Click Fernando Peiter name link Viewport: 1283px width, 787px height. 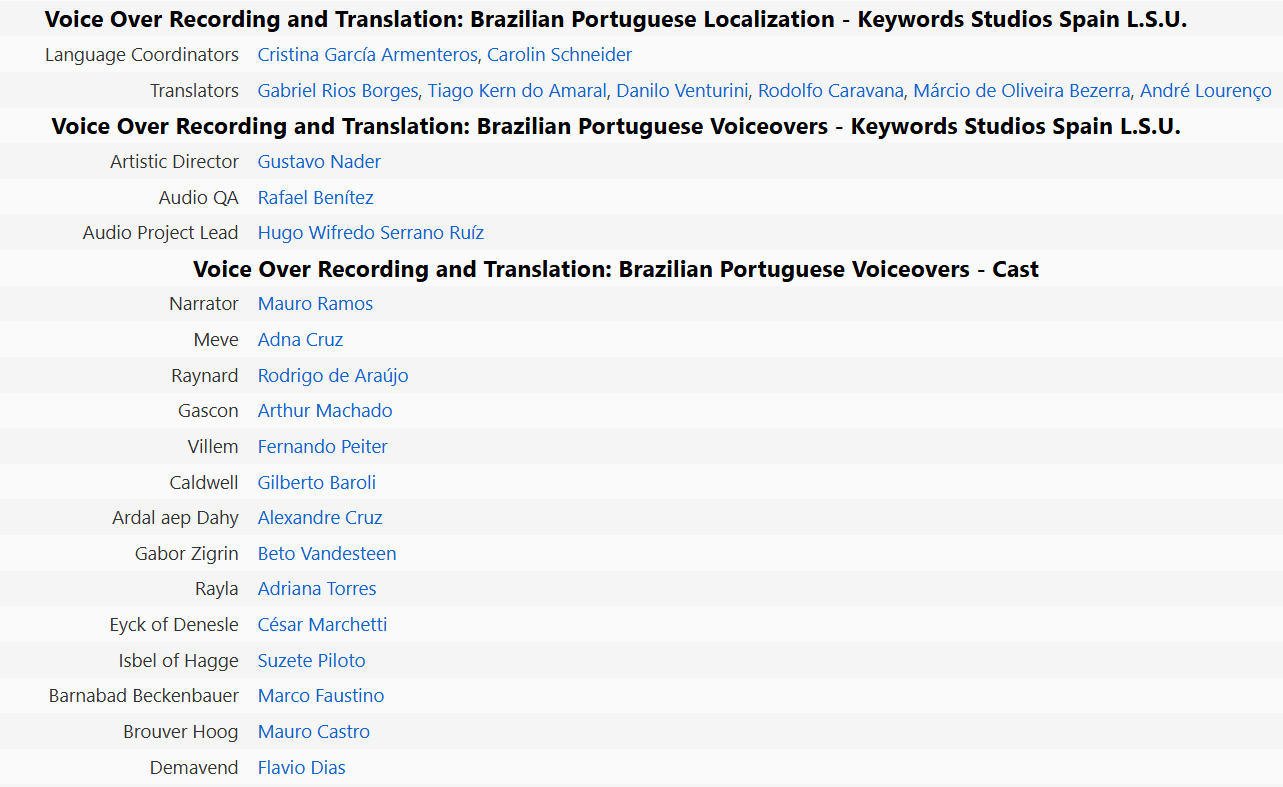(322, 447)
